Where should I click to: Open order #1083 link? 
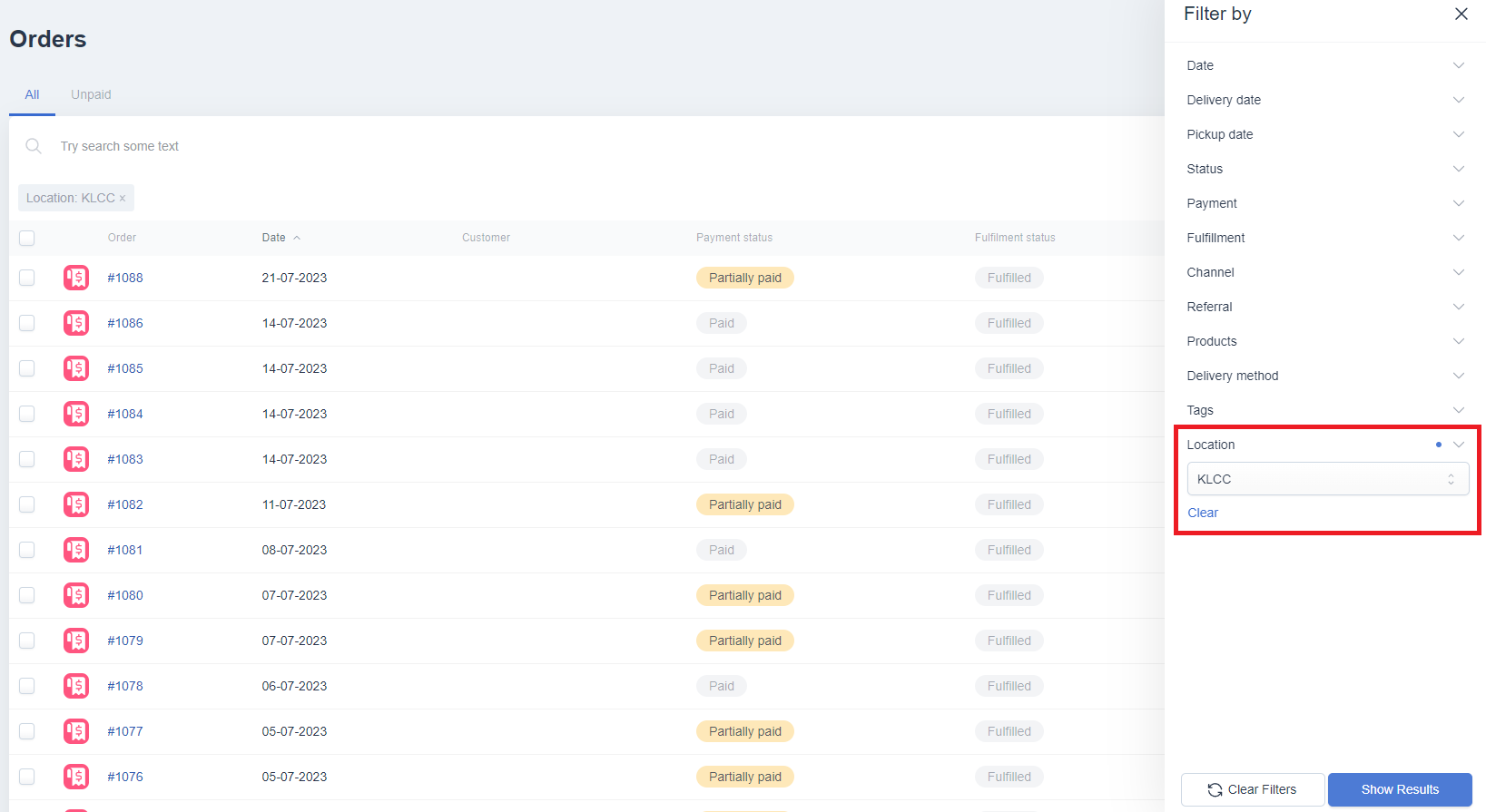click(125, 459)
